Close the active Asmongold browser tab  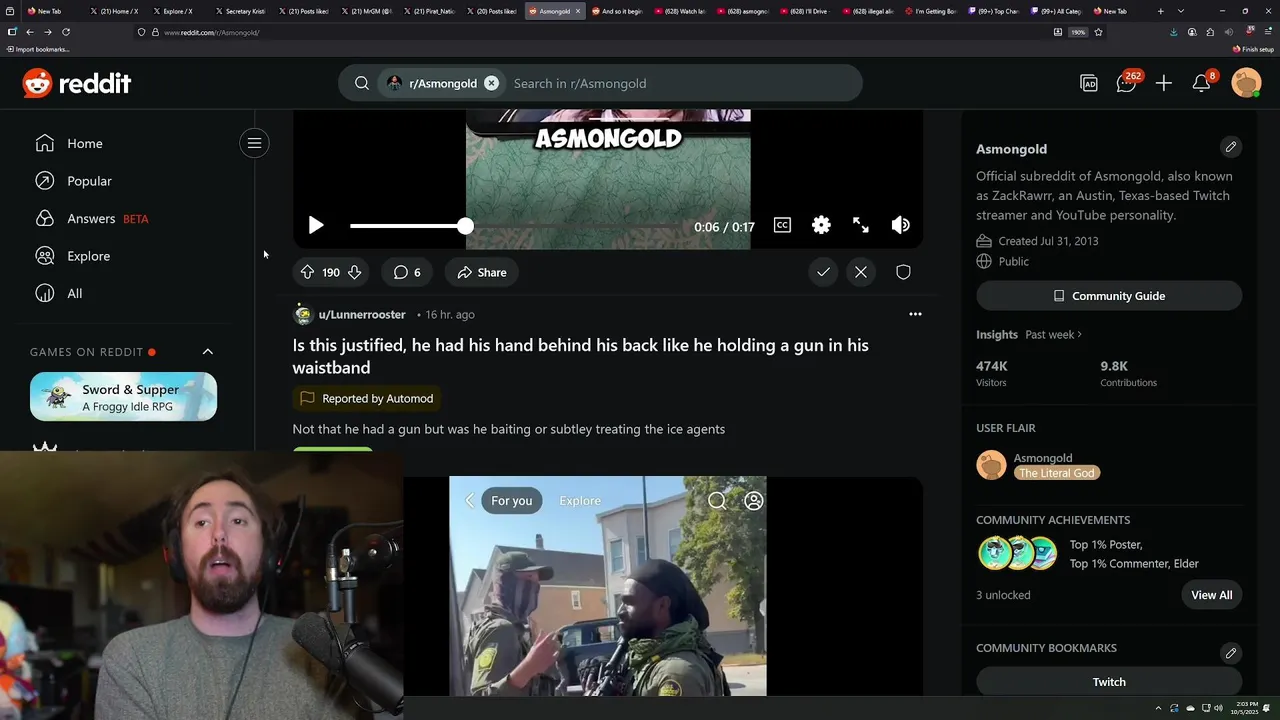[577, 11]
